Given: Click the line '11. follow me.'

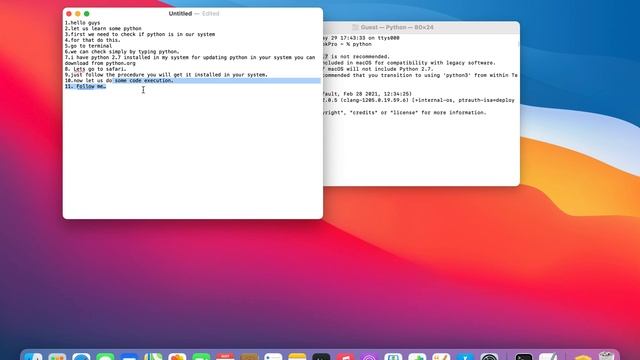Looking at the screenshot, I should coord(85,86).
